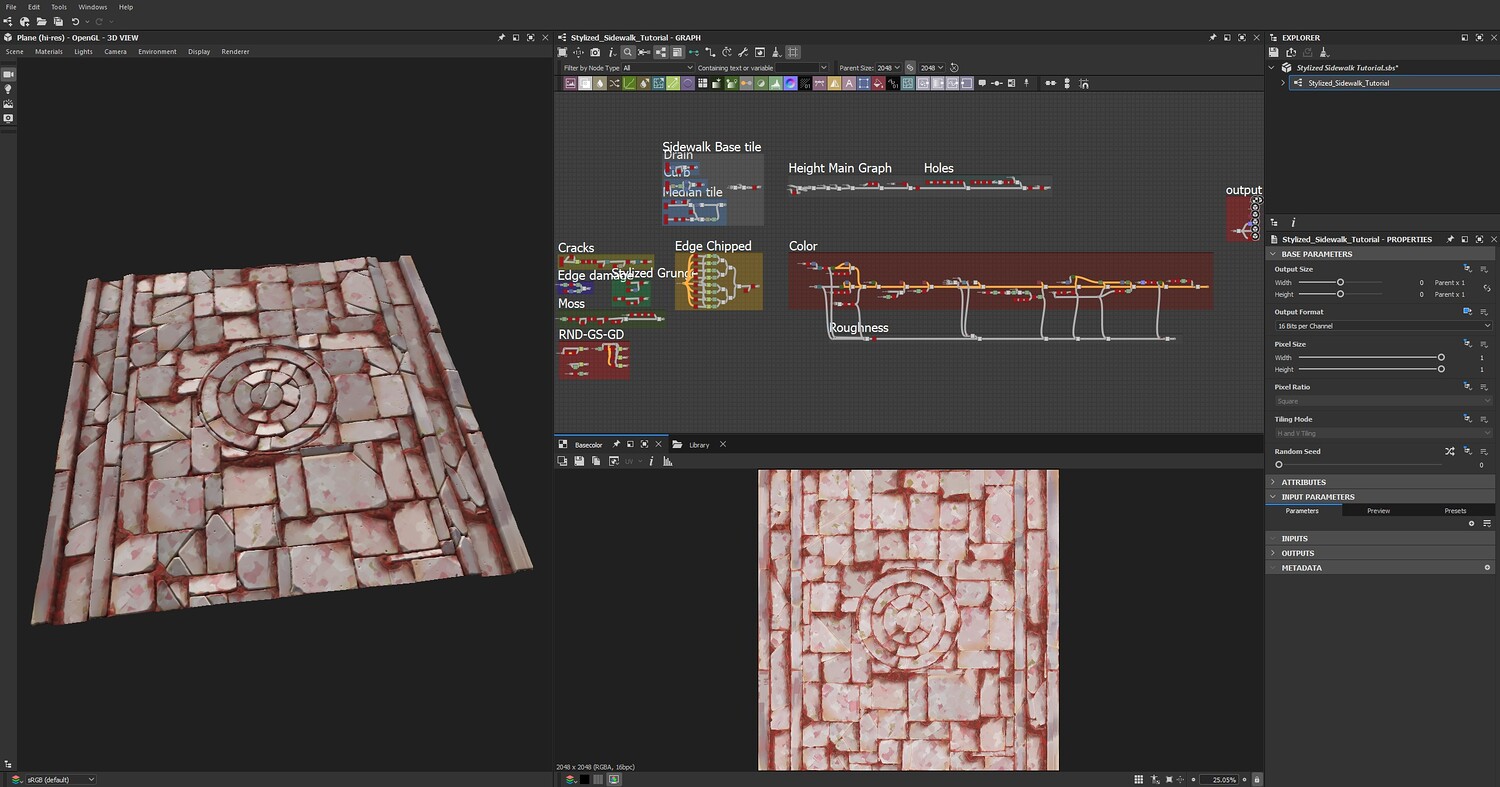The height and width of the screenshot is (787, 1500).
Task: Expand the ATTRIBUTES section
Action: (1303, 482)
